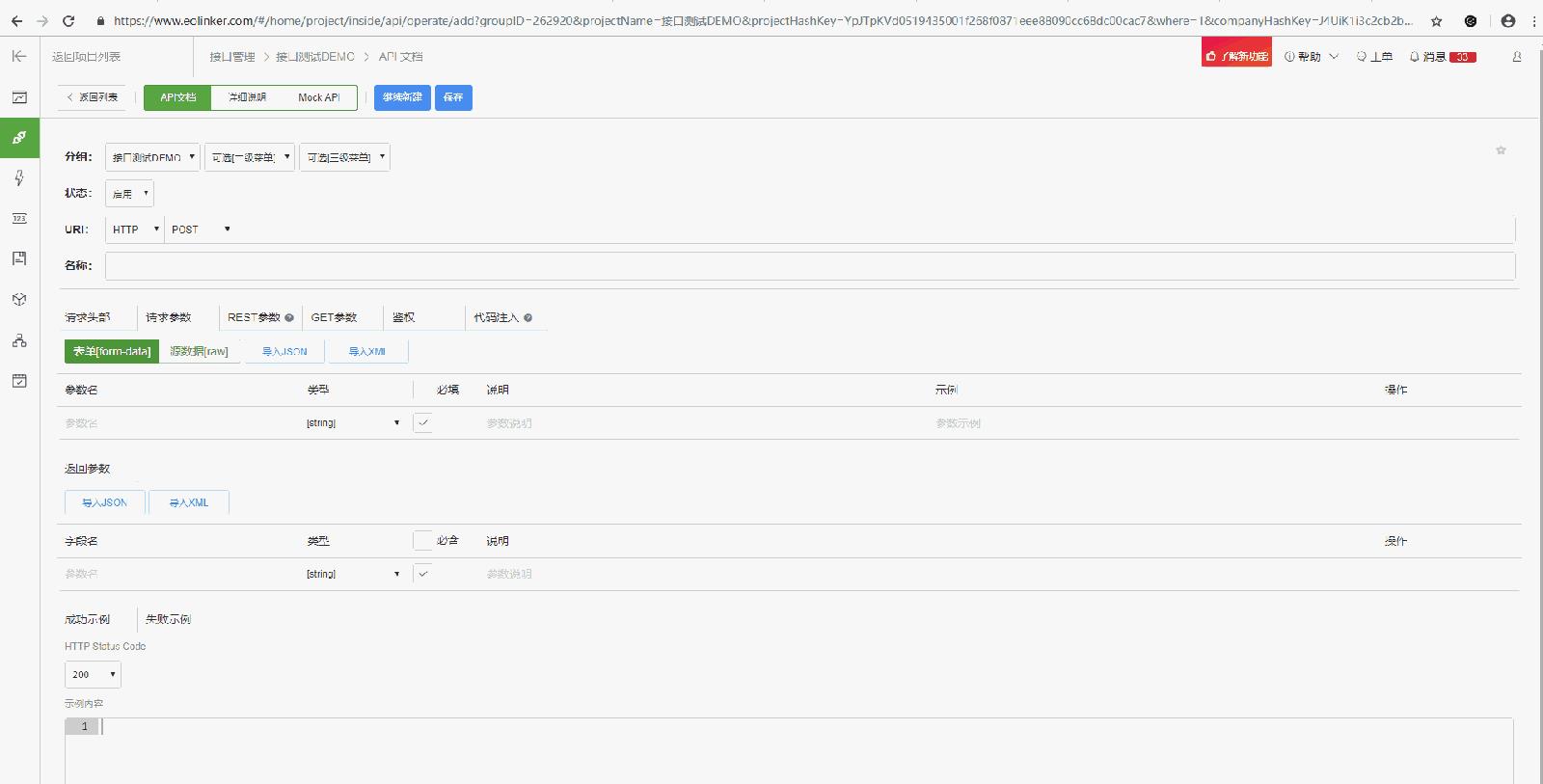Viewport: 1543px width, 784px height.
Task: Open the 可选[三级菜单] dropdown
Action: tap(344, 157)
